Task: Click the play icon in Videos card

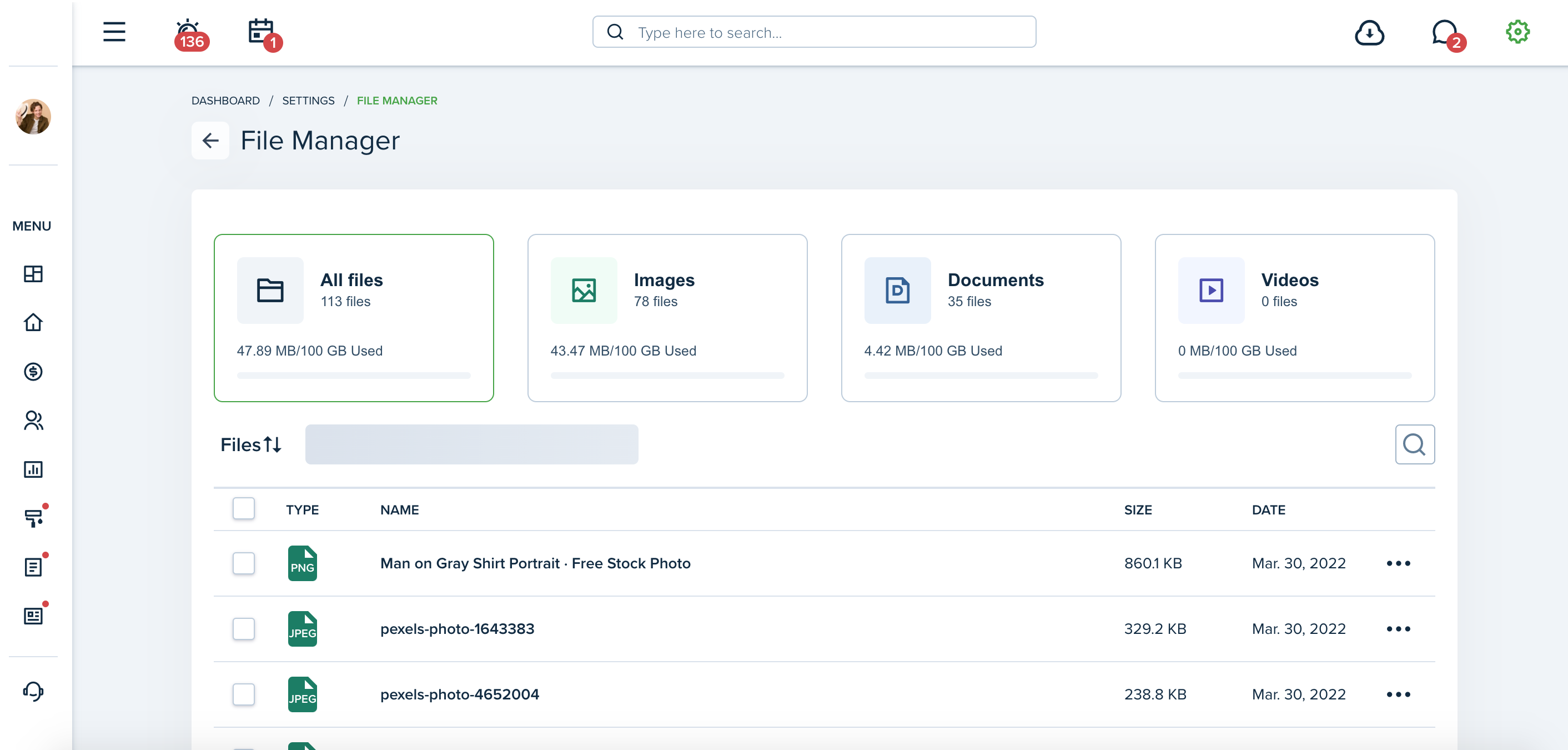Action: click(1210, 290)
